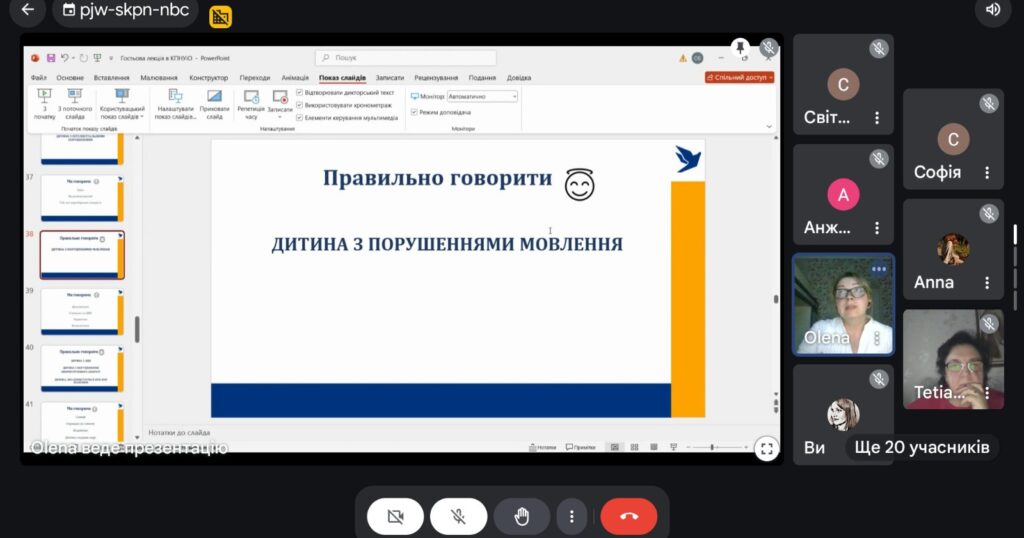Go back with the top-left arrow
The width and height of the screenshot is (1024, 538).
point(27,10)
